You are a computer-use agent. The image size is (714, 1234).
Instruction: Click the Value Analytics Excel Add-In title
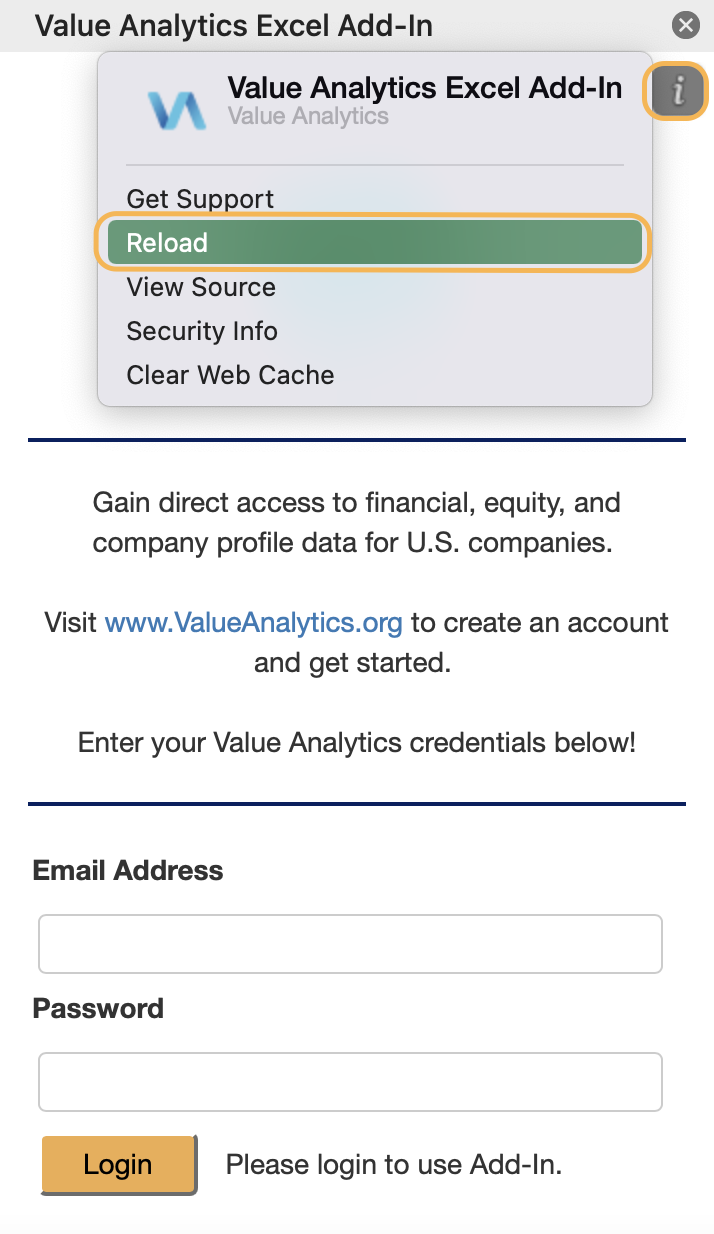click(x=232, y=25)
